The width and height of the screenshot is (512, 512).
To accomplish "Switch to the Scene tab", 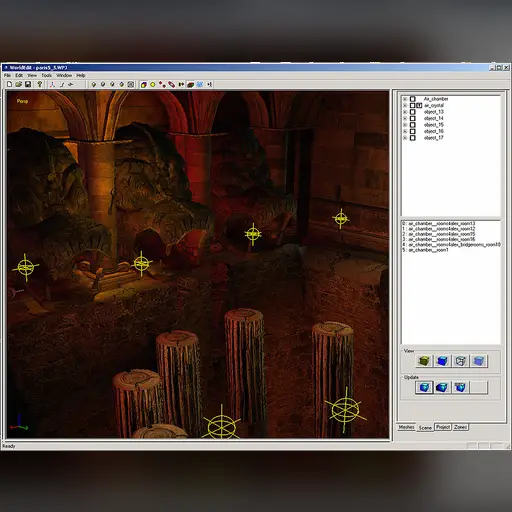I will (x=425, y=428).
